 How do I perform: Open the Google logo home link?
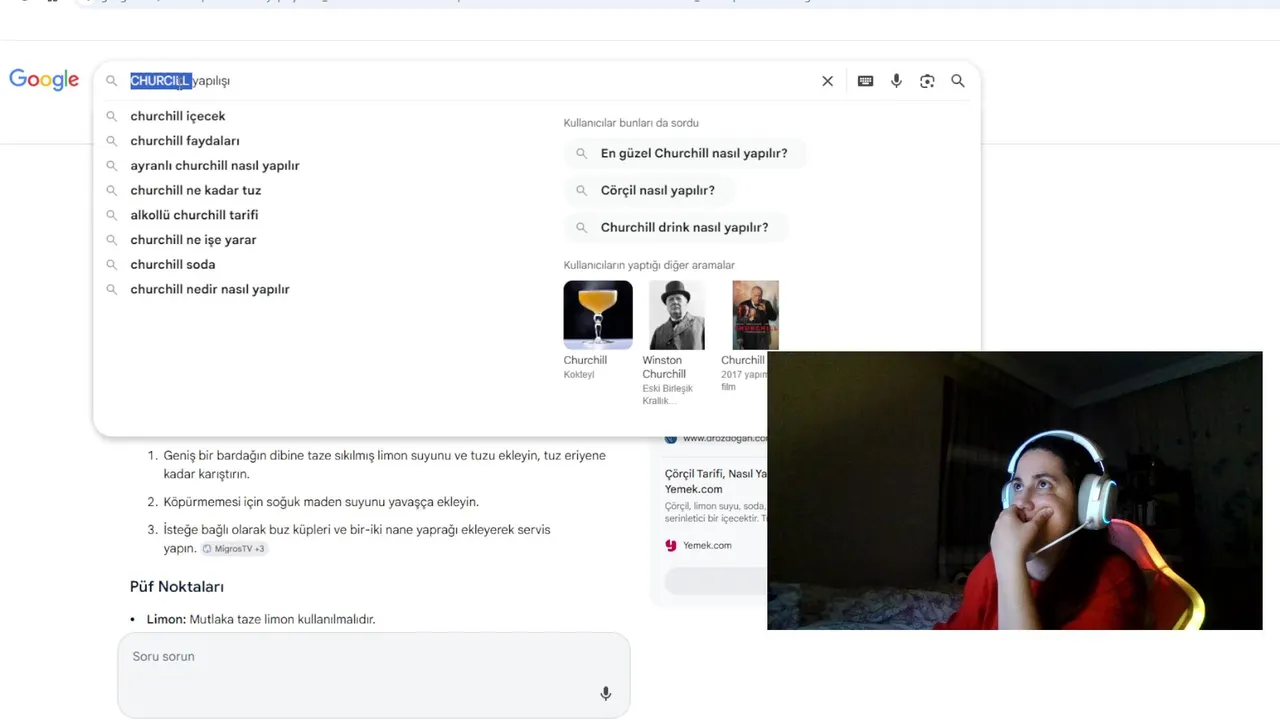coord(44,80)
